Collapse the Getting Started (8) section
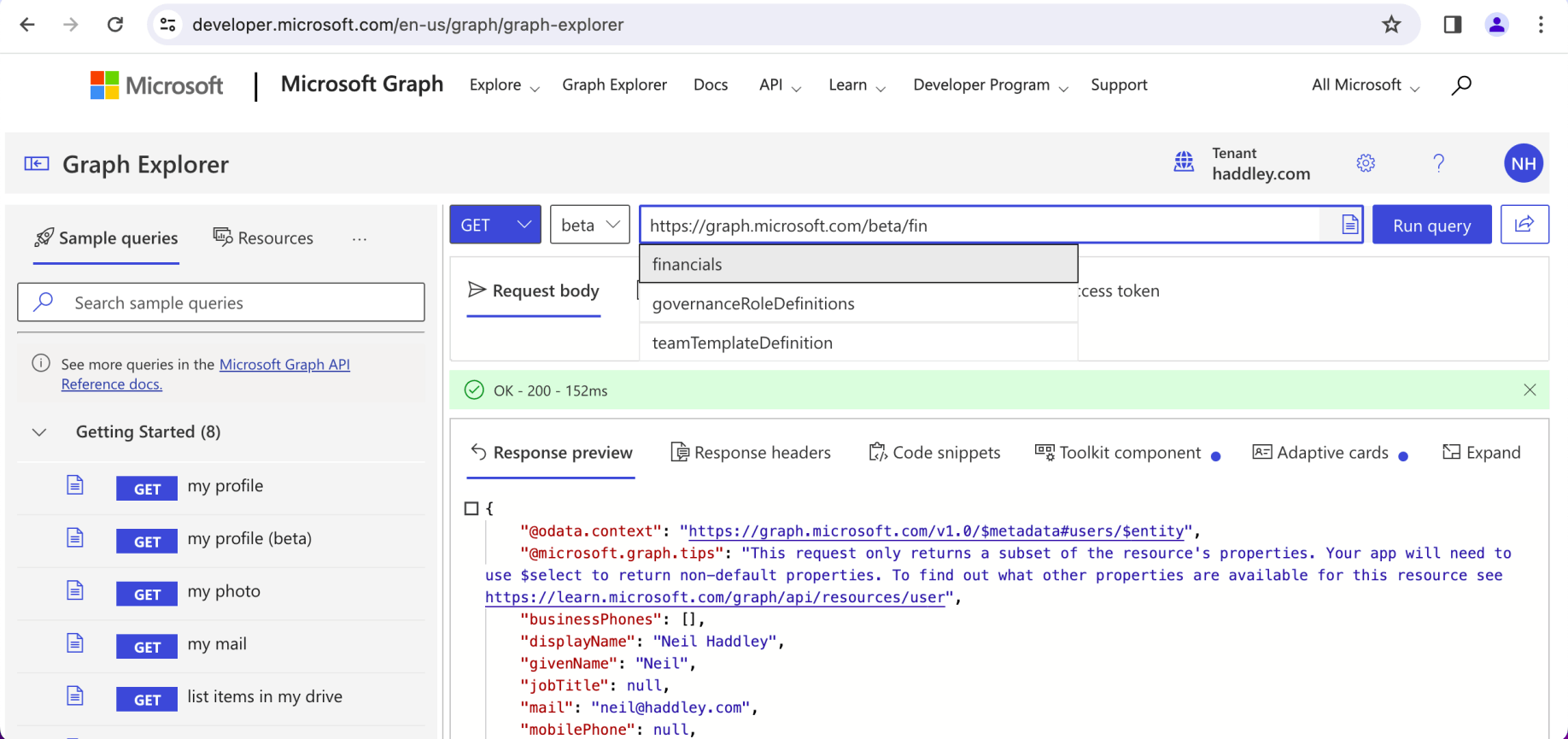1568x739 pixels. pos(39,432)
